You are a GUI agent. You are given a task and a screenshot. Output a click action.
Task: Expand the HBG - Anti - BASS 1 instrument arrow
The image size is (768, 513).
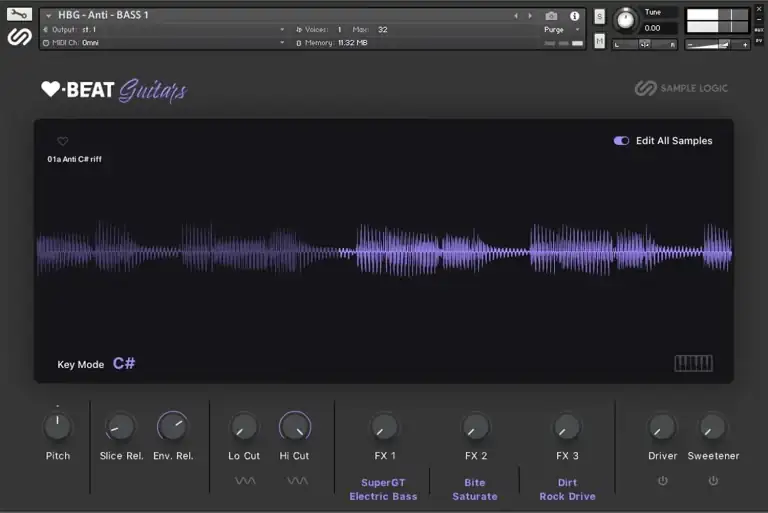point(48,16)
